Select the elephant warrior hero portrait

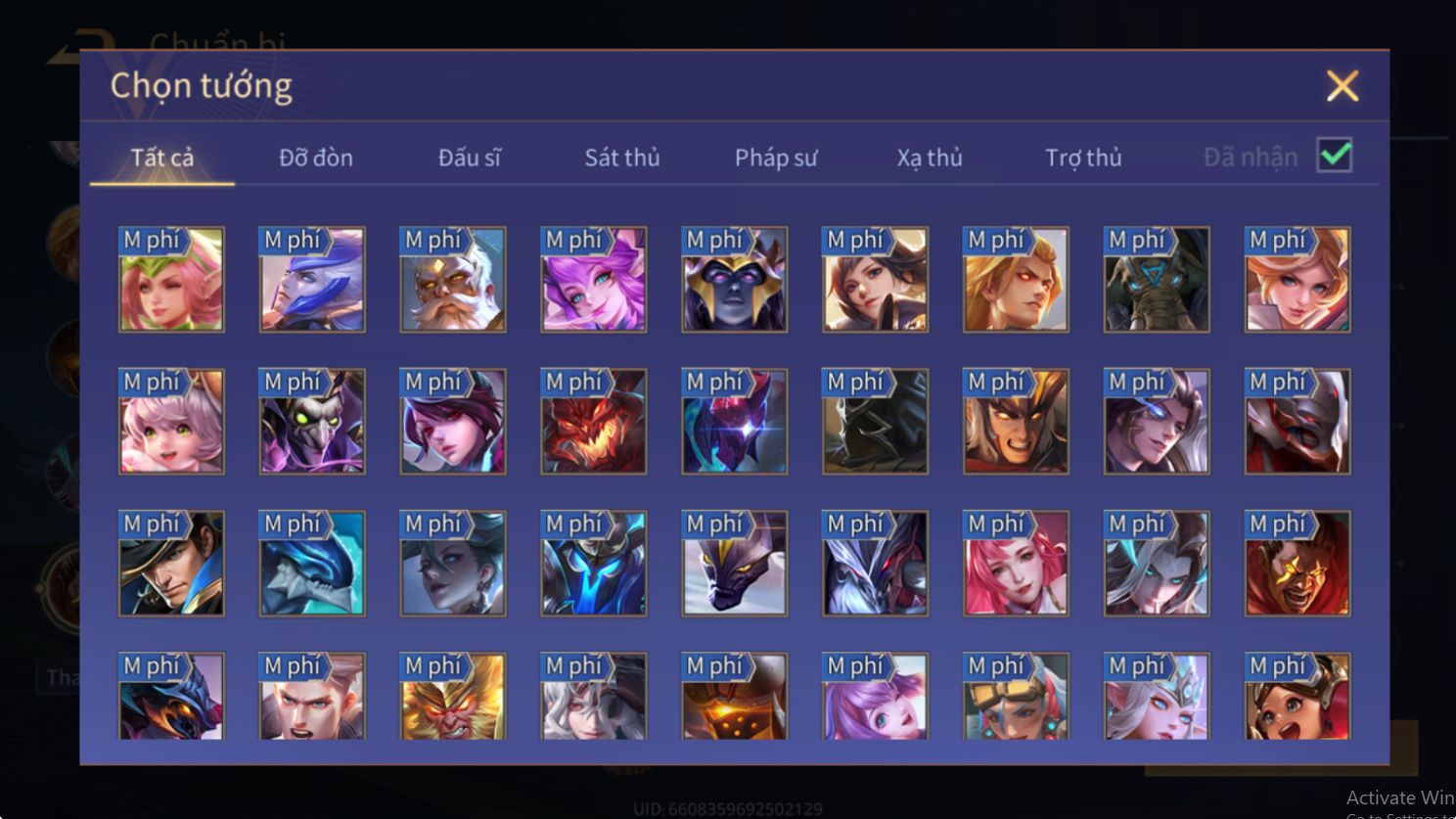pyautogui.click(x=1157, y=280)
